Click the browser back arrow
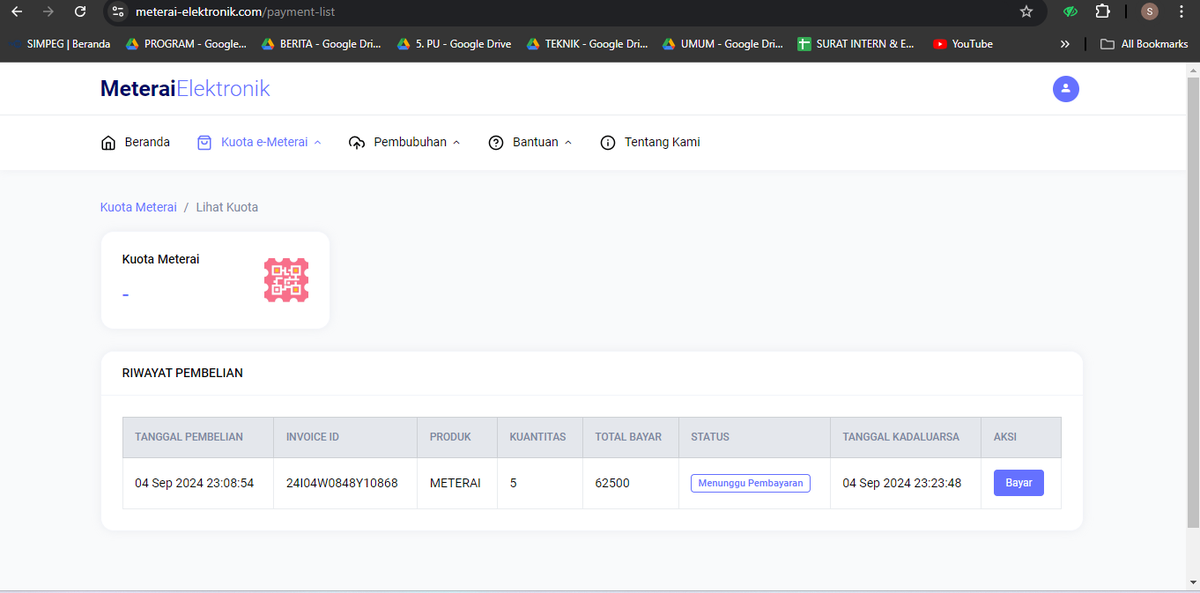Viewport: 1200px width, 593px height. click(x=17, y=12)
